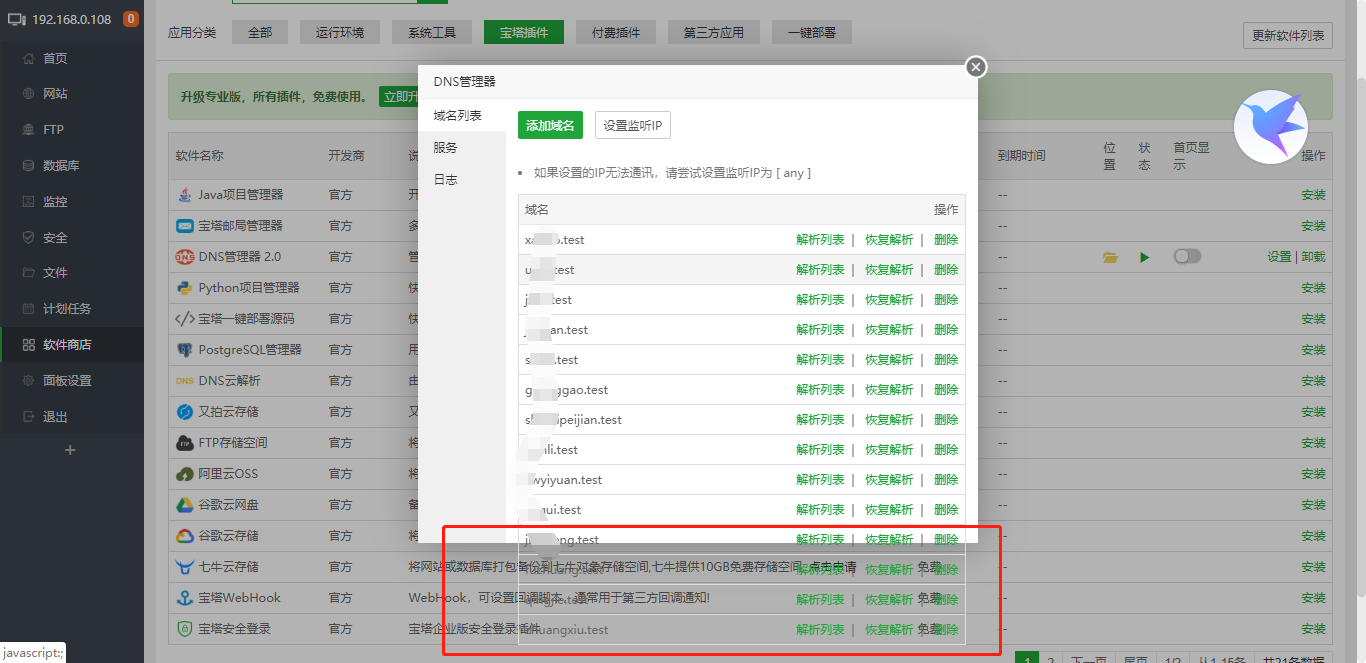Image resolution: width=1366 pixels, height=663 pixels.
Task: Open 服务 tab in DNS dialog
Action: [462, 148]
